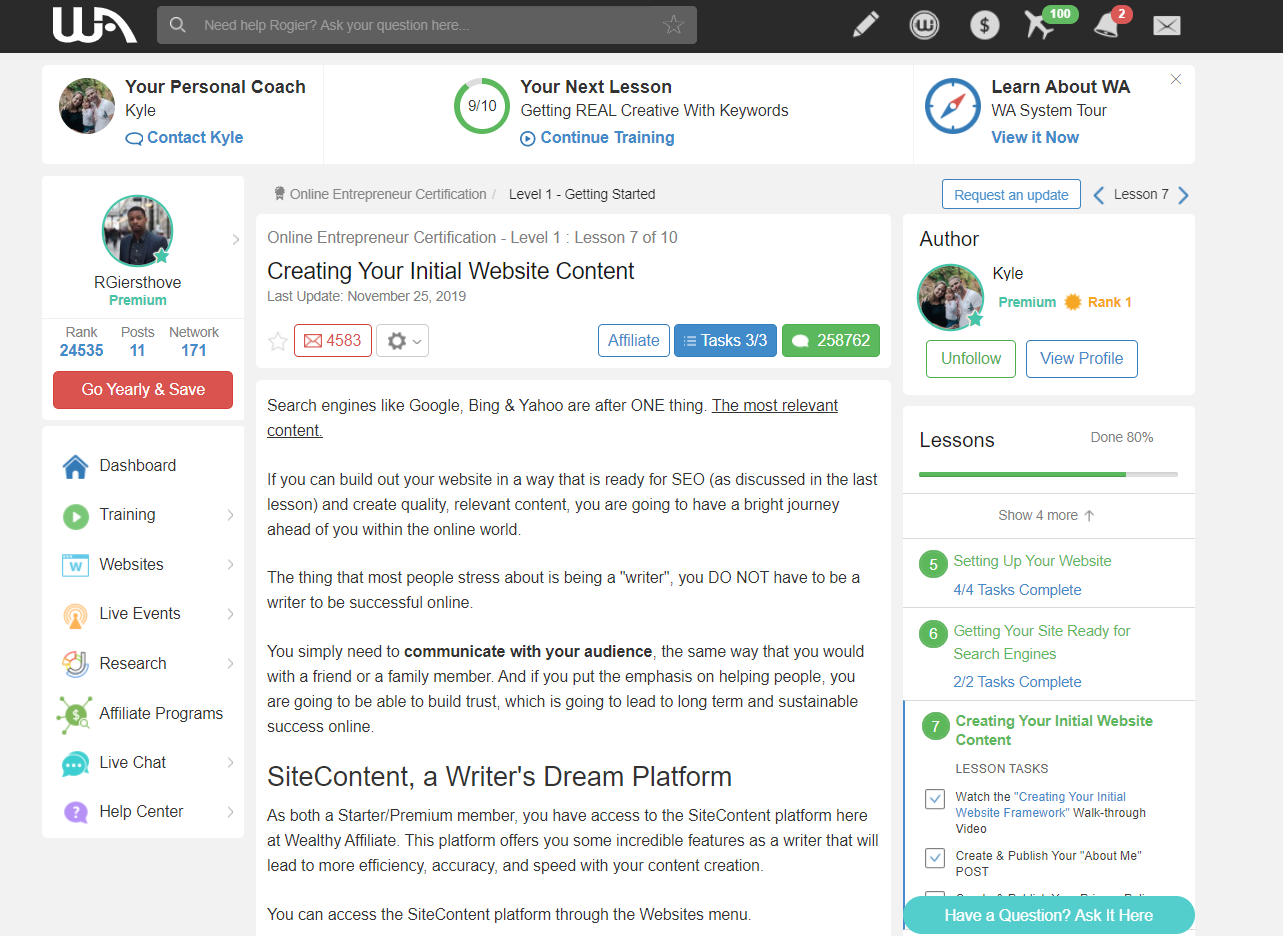Toggle the About Me post task checkbox
Screen dimensions: 1283x936
coord(935,858)
